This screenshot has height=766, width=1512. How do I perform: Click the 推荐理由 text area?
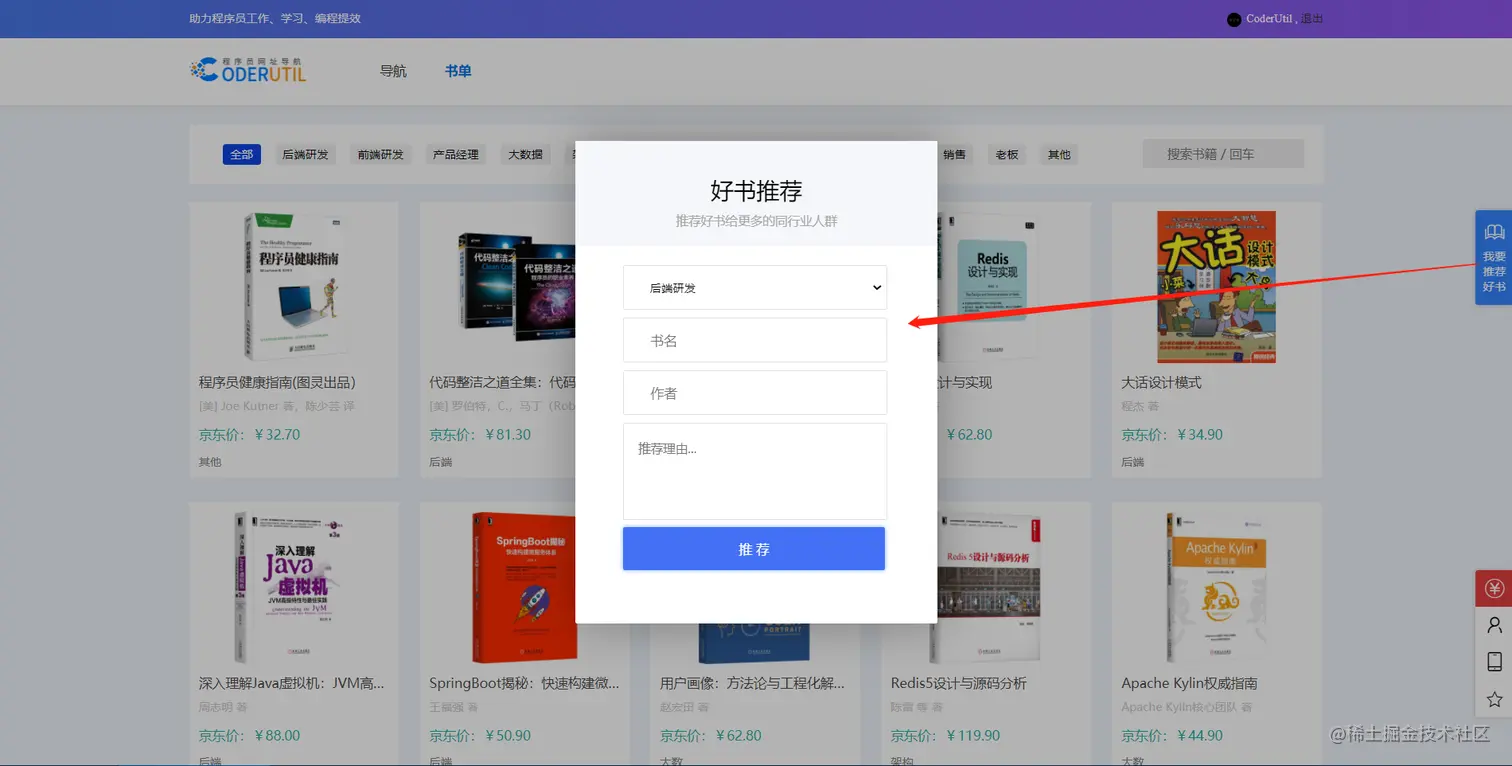point(755,471)
